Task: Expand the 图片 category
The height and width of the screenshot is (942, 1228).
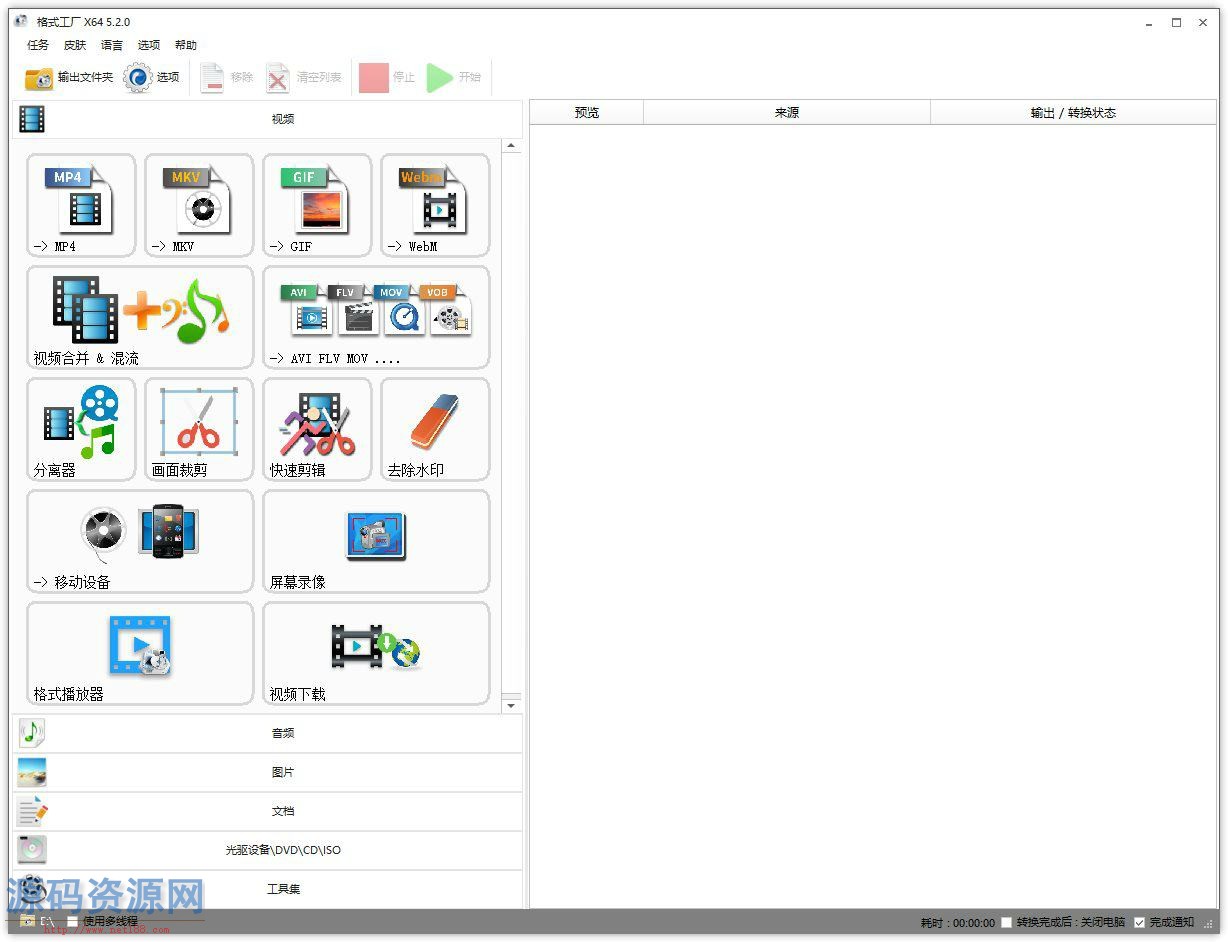Action: [x=267, y=772]
